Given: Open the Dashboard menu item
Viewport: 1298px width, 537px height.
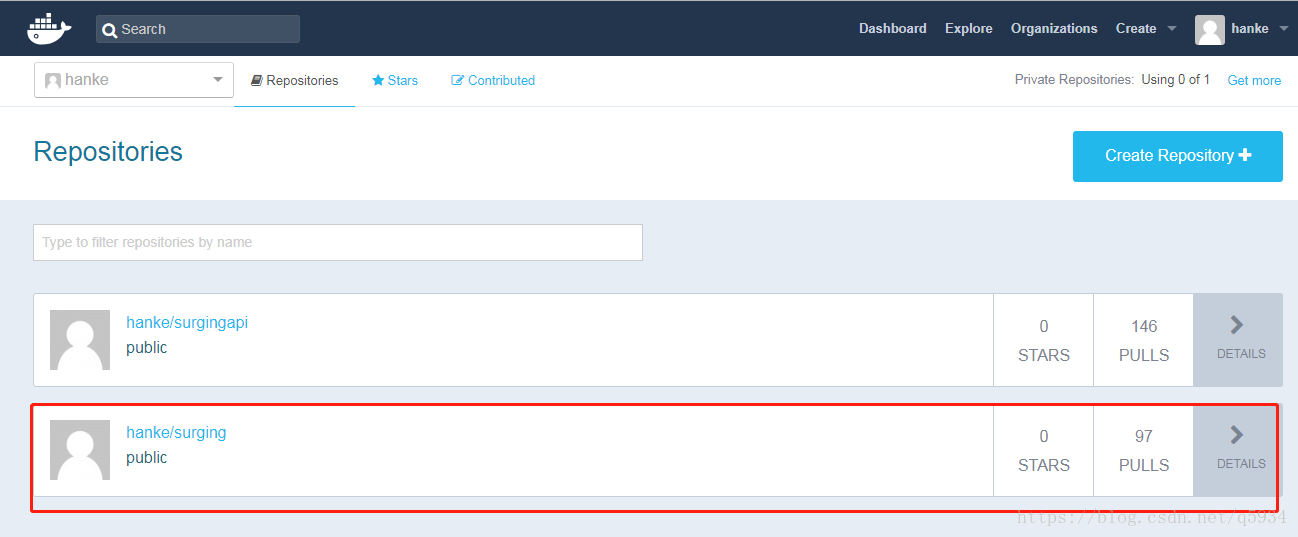Looking at the screenshot, I should tap(892, 28).
